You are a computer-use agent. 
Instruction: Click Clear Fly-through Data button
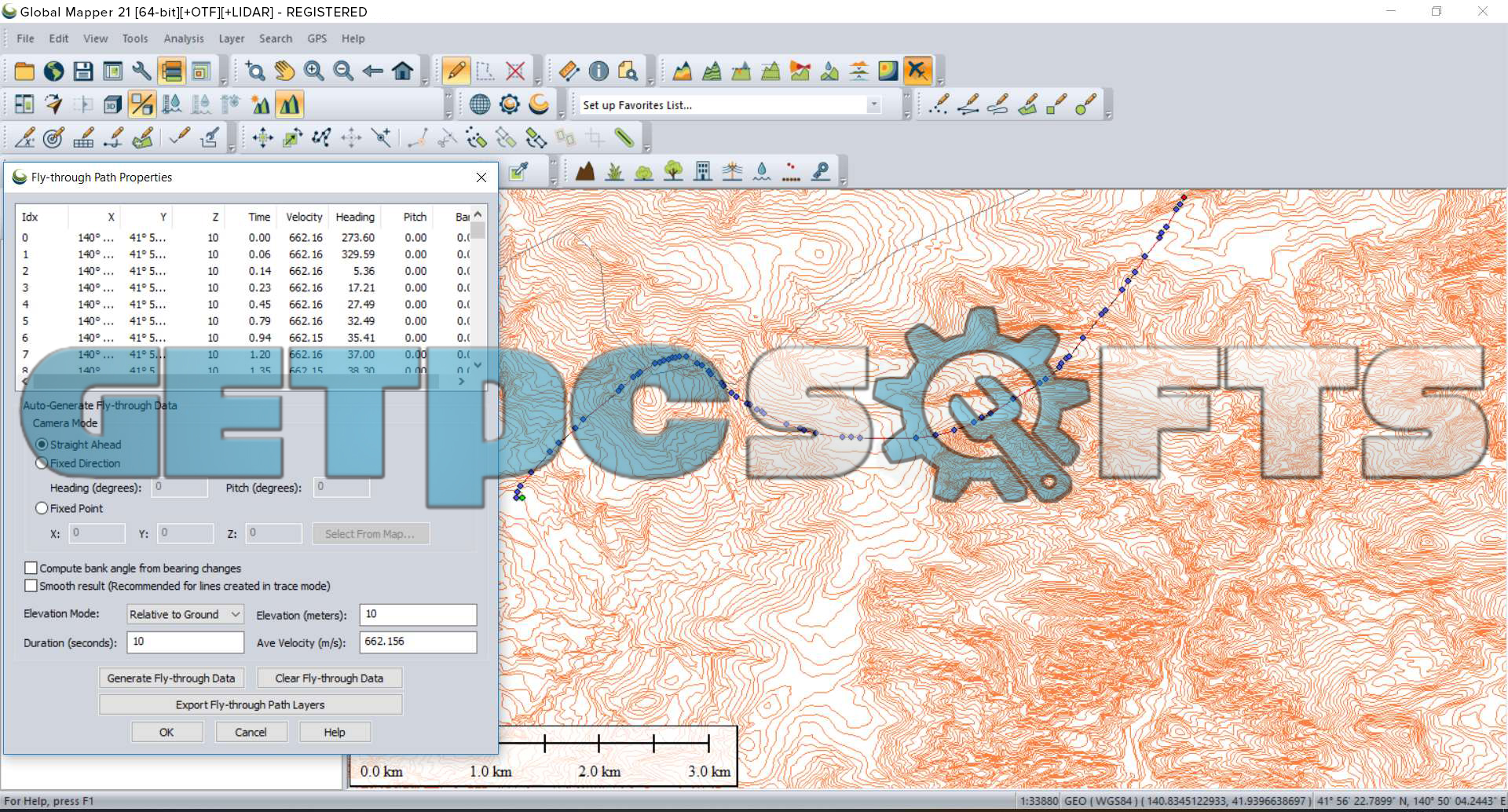pyautogui.click(x=329, y=678)
